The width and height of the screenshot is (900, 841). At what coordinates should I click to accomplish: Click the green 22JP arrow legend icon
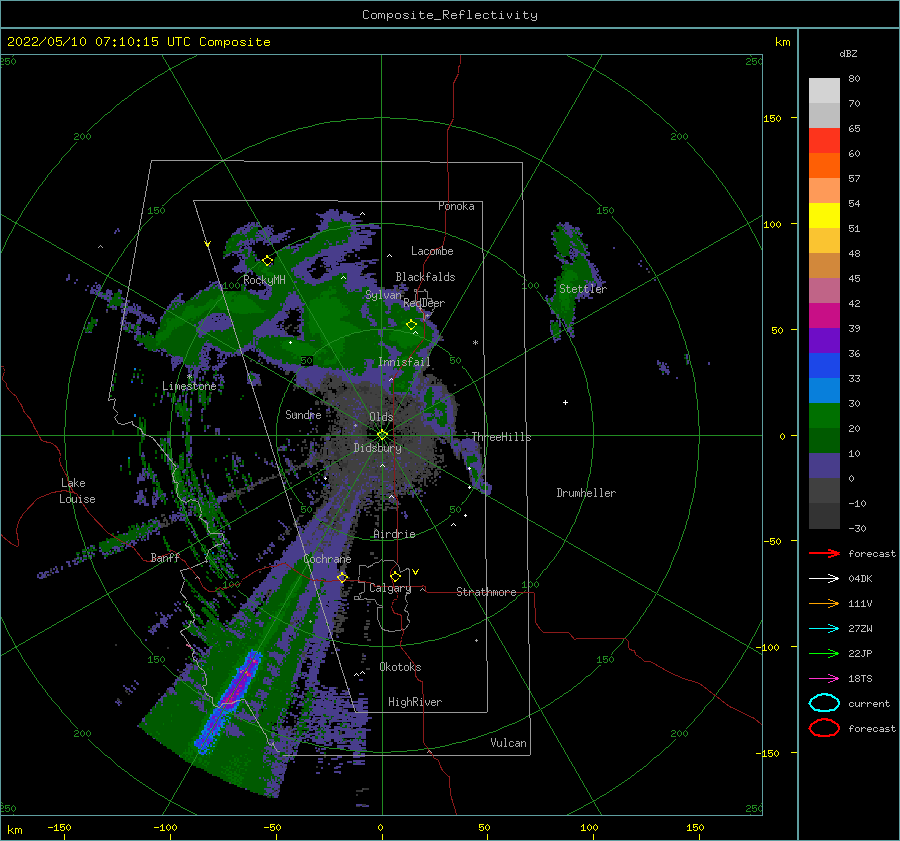[824, 653]
